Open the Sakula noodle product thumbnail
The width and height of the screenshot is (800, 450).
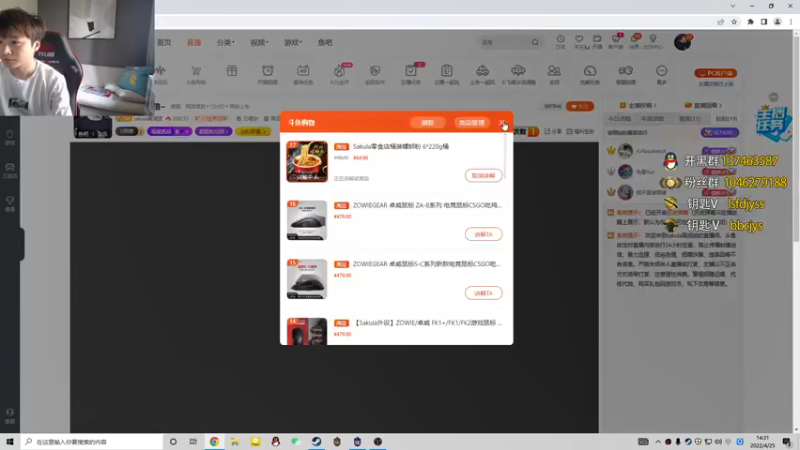tap(307, 162)
